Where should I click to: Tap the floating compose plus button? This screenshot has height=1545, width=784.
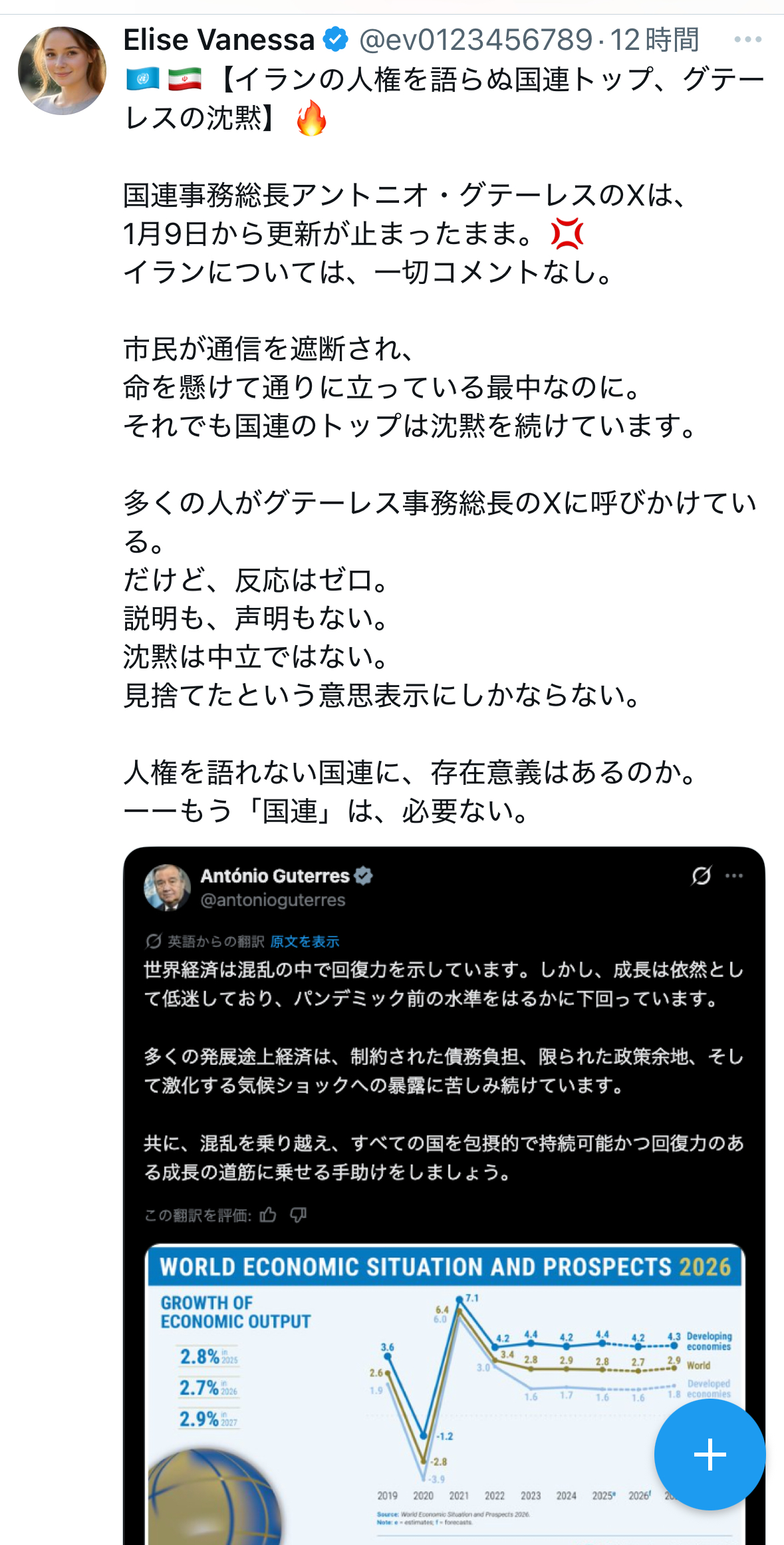coord(710,1455)
